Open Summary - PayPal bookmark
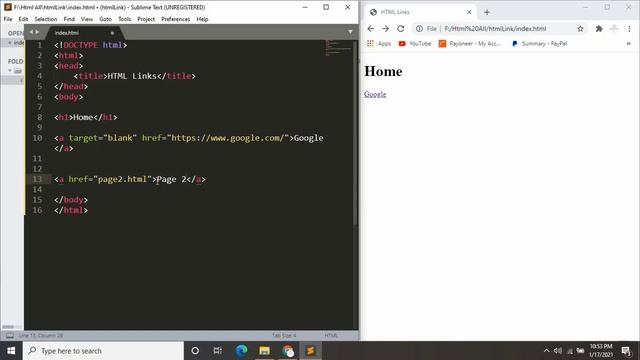The image size is (640, 360). pos(539,44)
